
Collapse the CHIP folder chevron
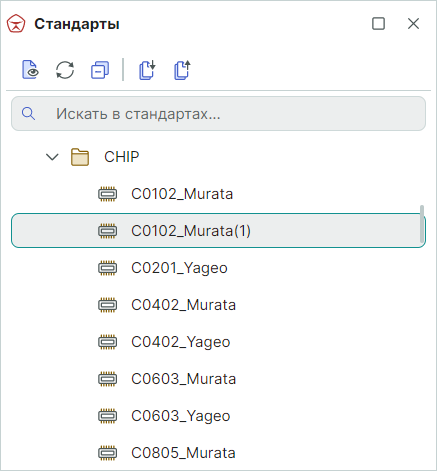click(52, 157)
